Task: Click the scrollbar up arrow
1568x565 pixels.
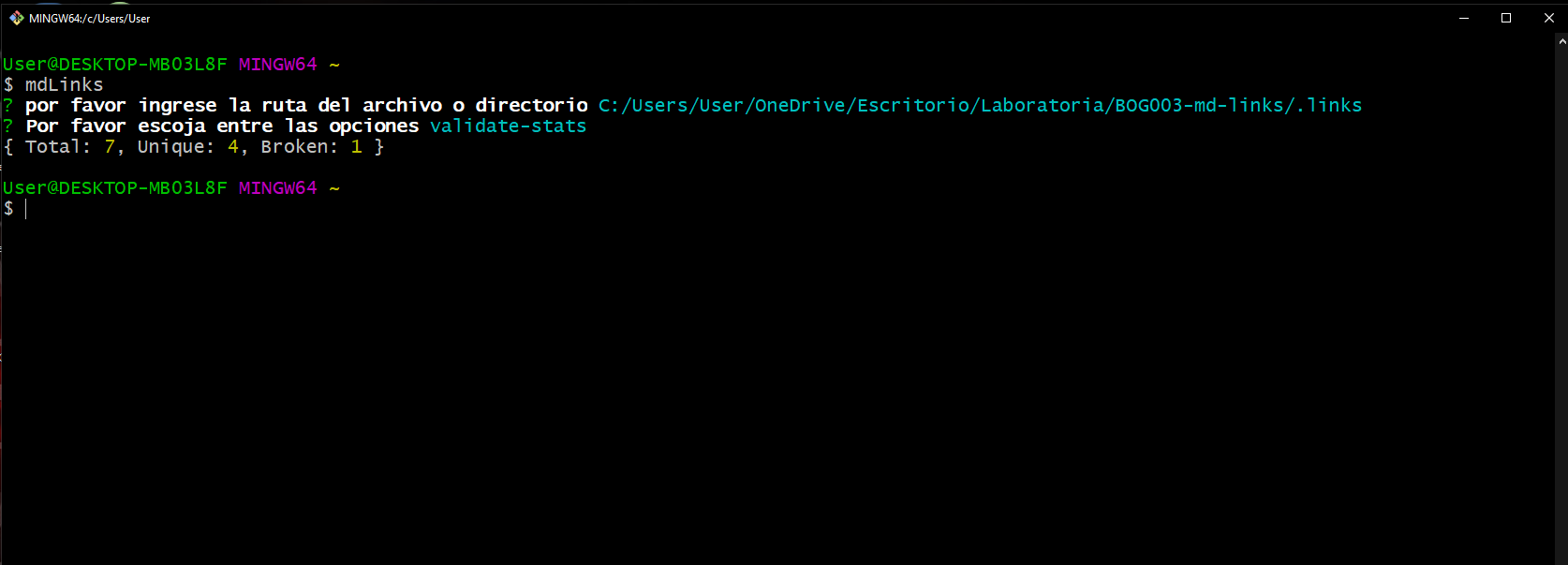Action: [x=1561, y=41]
